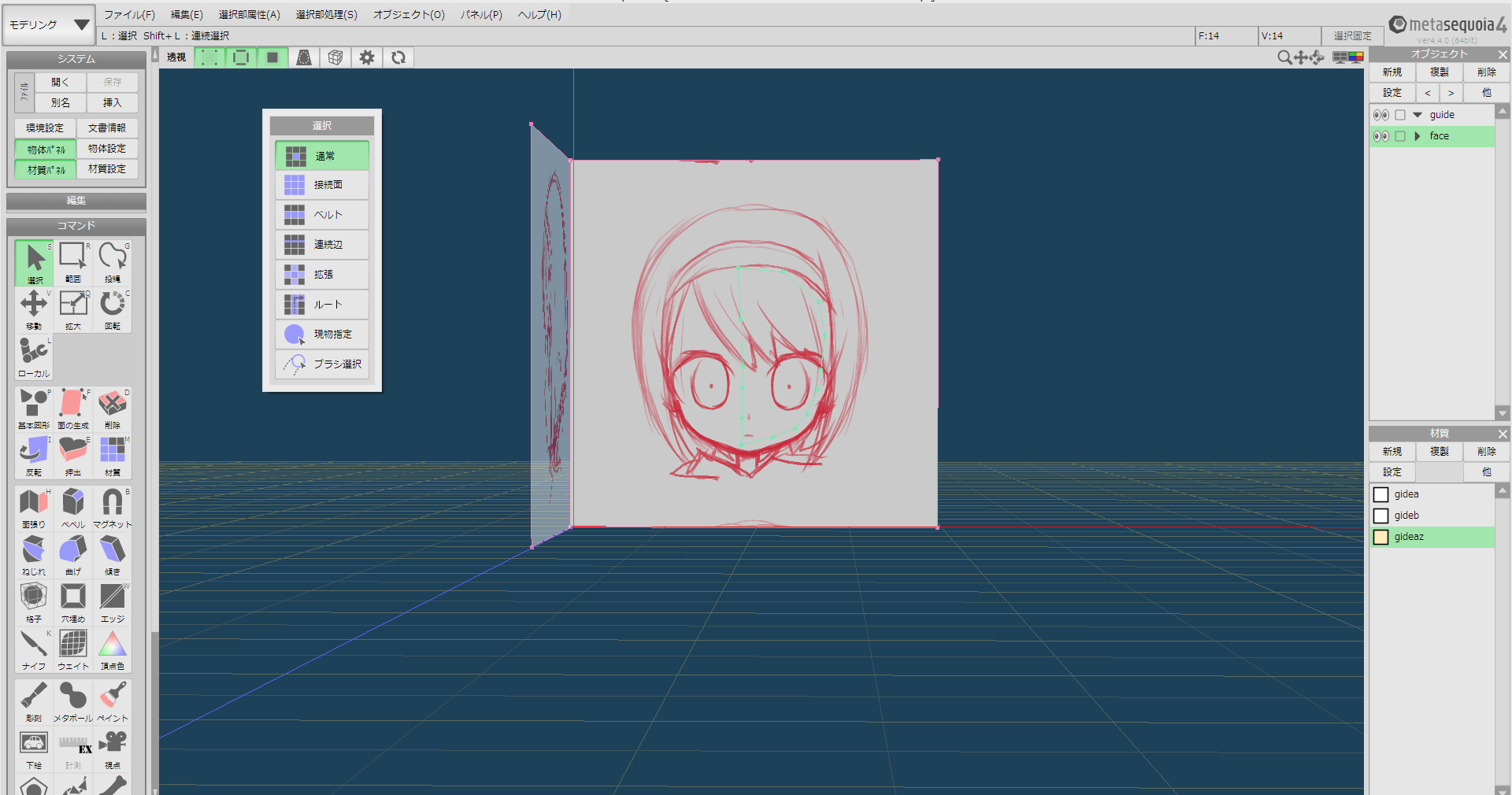Click 複製 button in material panel

1440,452
